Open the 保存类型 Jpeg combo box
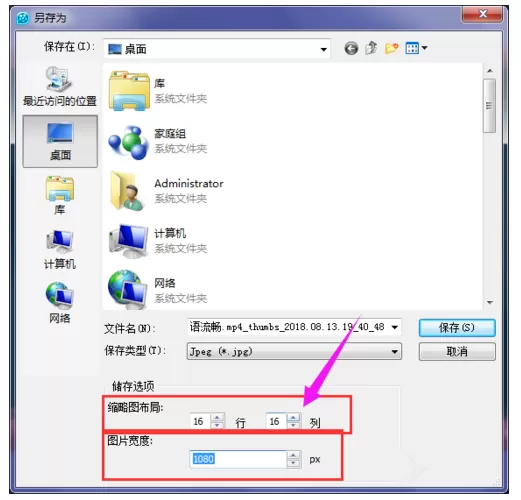Image resolution: width=521 pixels, height=500 pixels. [294, 351]
